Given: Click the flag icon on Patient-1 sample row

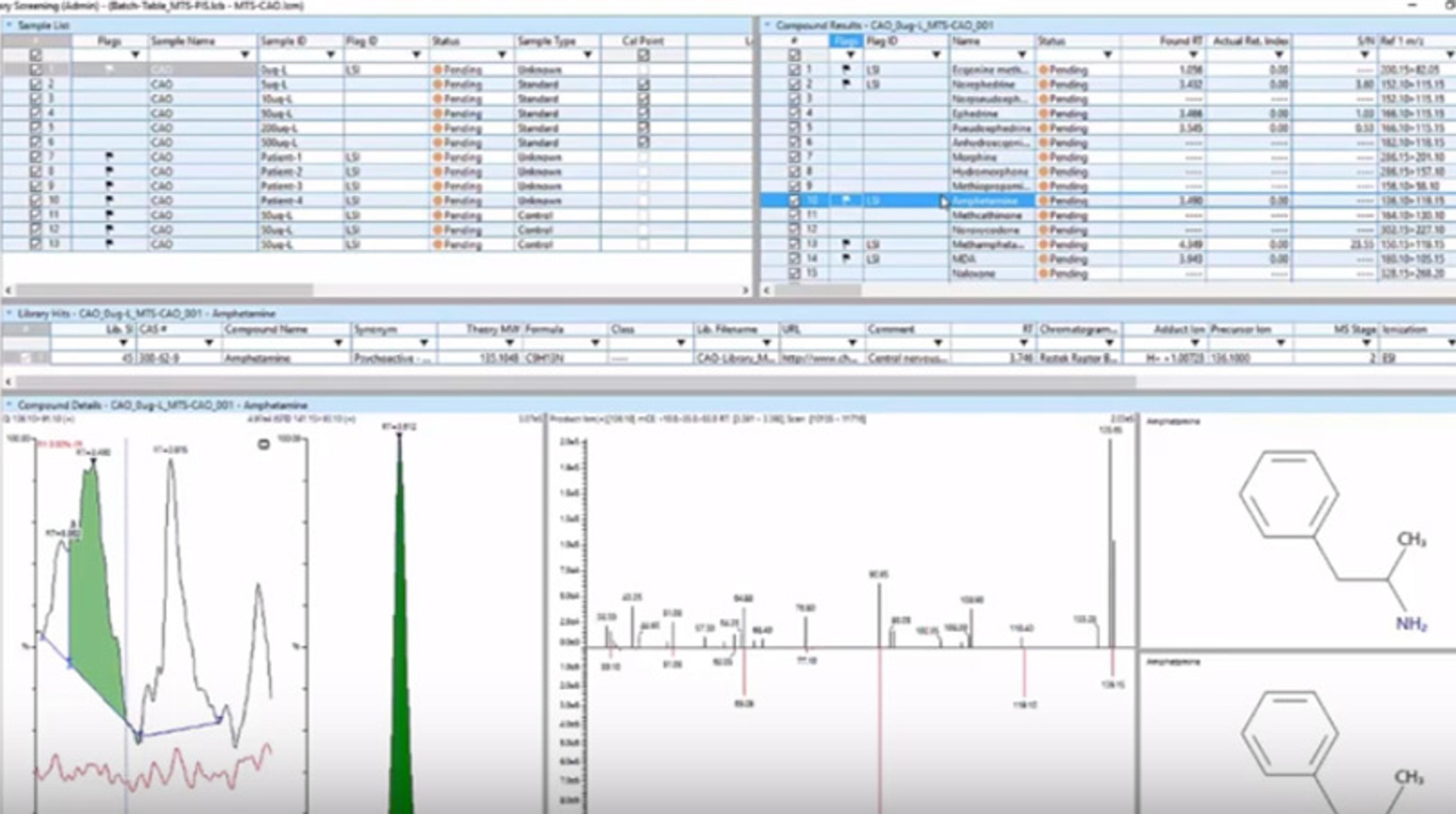Looking at the screenshot, I should (109, 157).
